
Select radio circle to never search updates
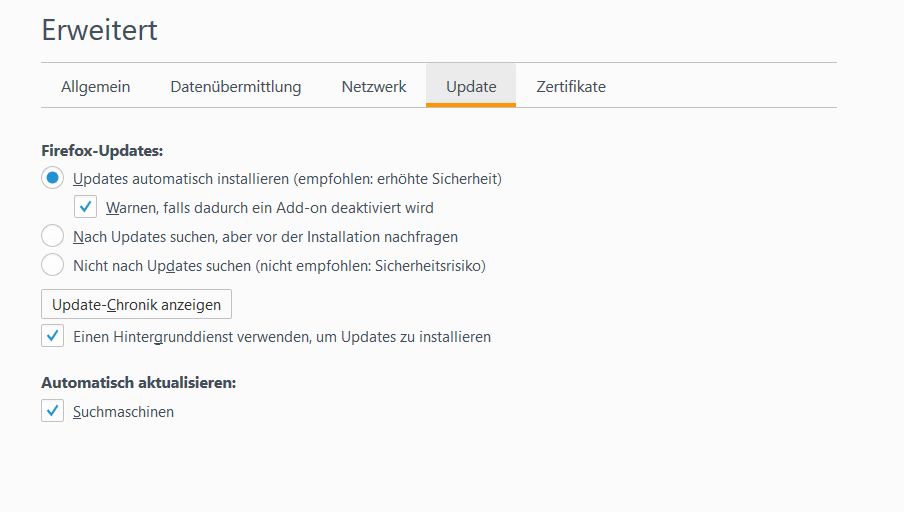click(x=52, y=265)
